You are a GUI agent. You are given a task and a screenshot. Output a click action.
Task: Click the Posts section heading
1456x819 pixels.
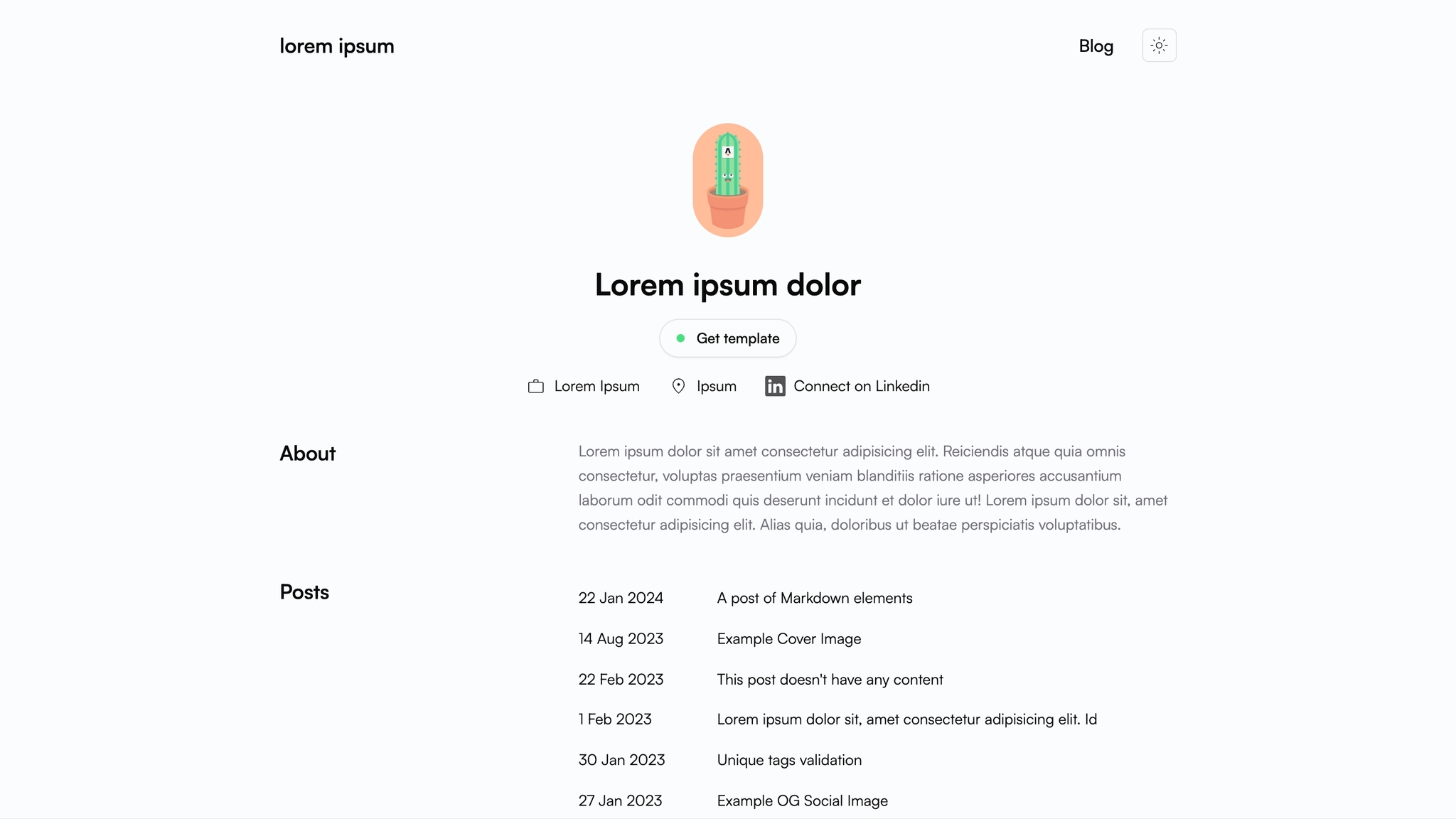[304, 592]
